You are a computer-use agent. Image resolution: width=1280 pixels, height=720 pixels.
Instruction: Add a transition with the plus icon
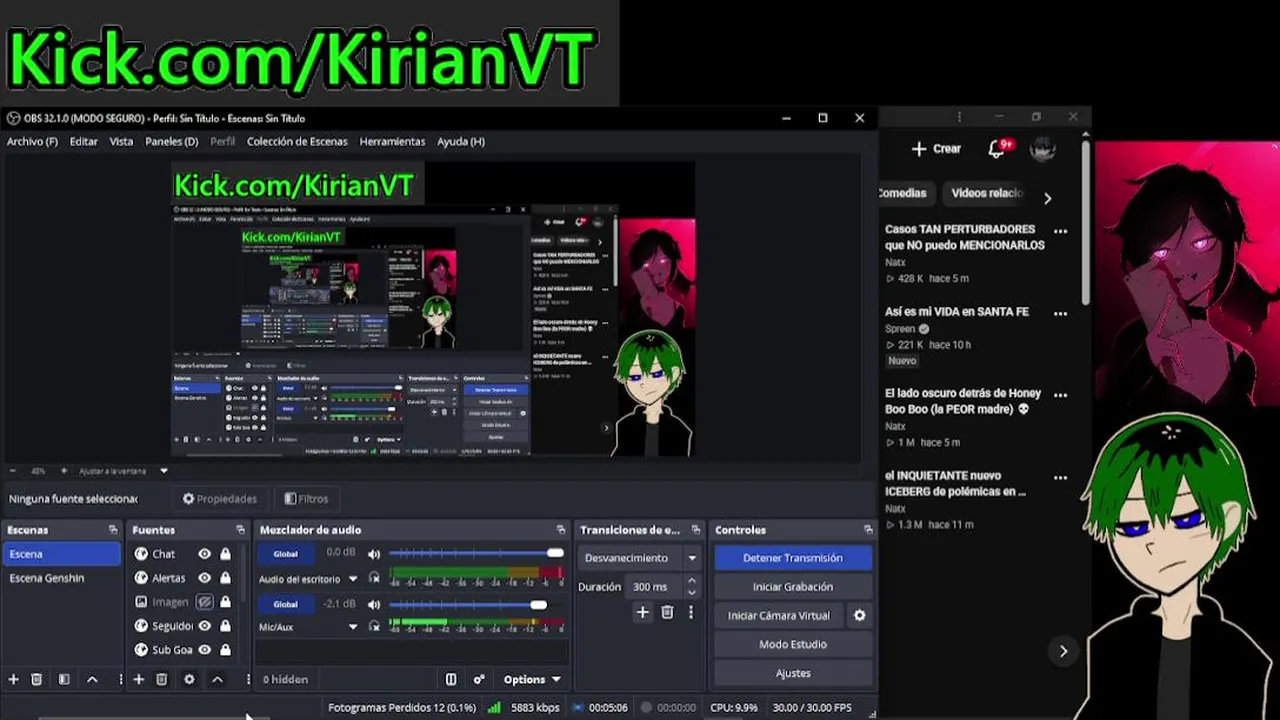click(x=642, y=612)
